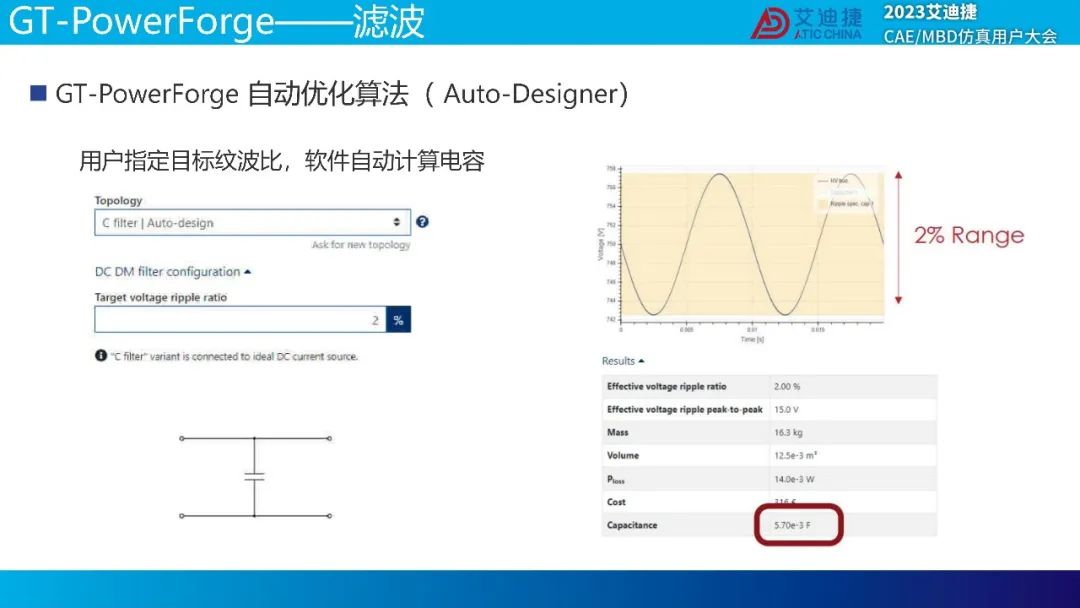Click the C filter circuit schematic diagram

[x=255, y=476]
